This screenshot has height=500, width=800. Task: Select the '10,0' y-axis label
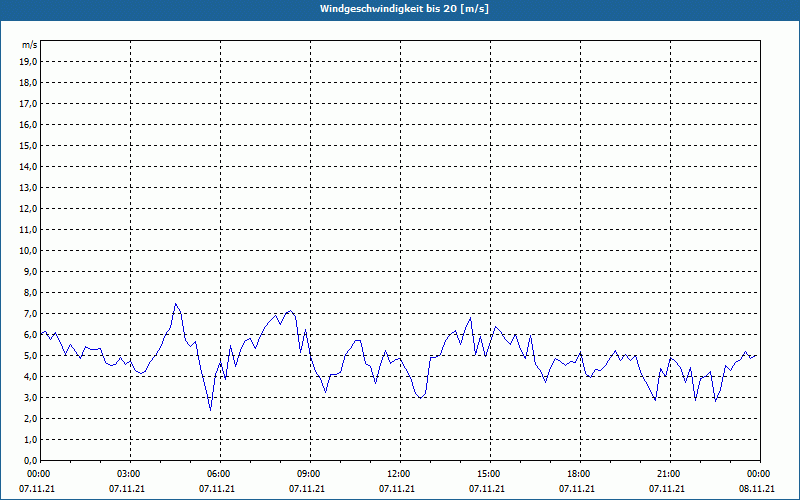click(x=28, y=251)
